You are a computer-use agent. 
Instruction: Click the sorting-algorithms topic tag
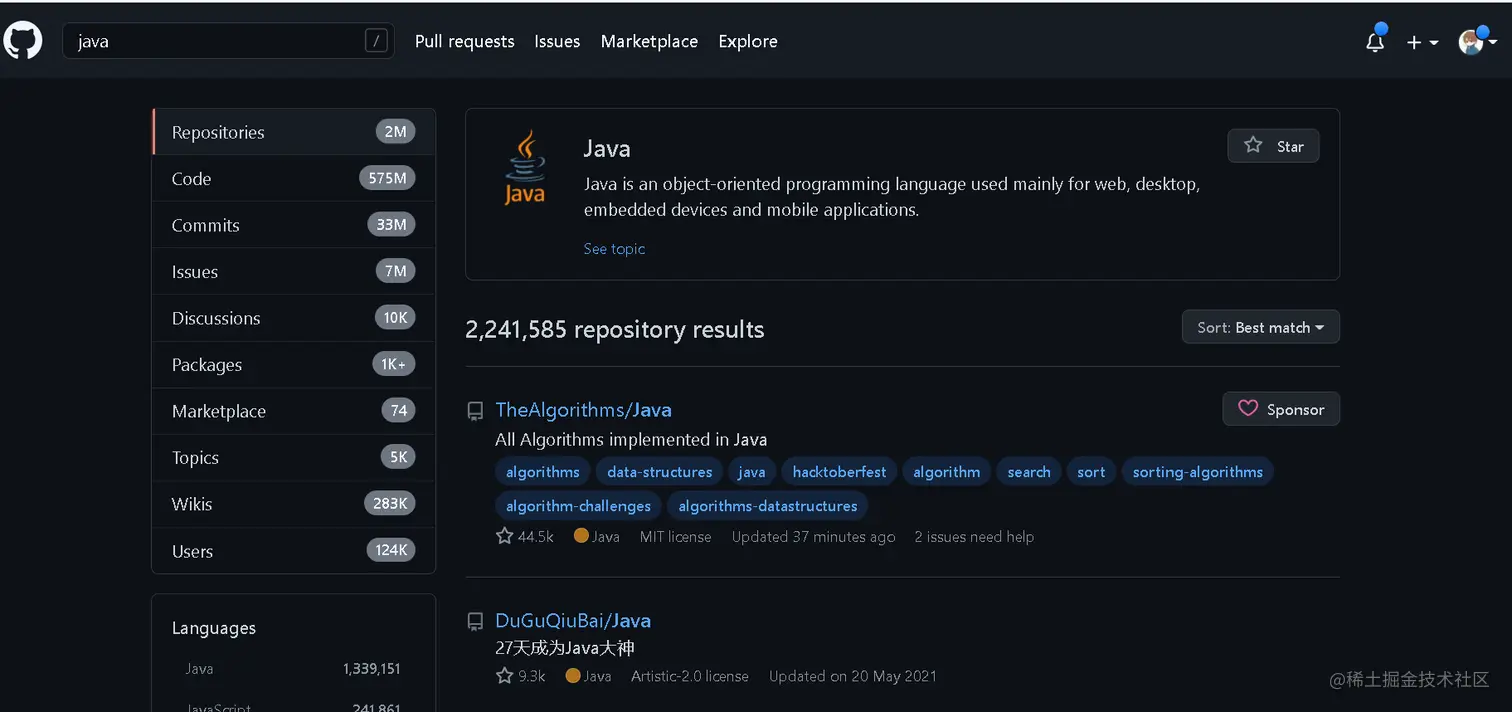[x=1198, y=472]
